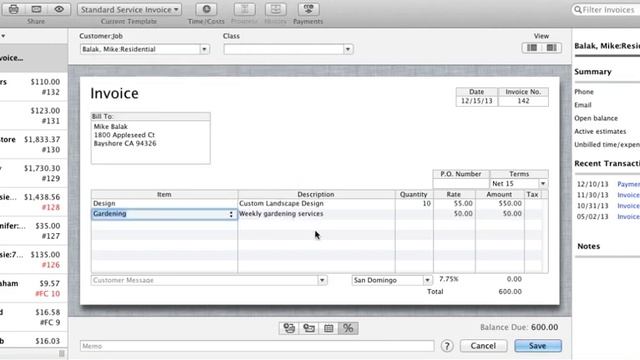Click the Design item cell
The width and height of the screenshot is (640, 360).
pos(164,203)
